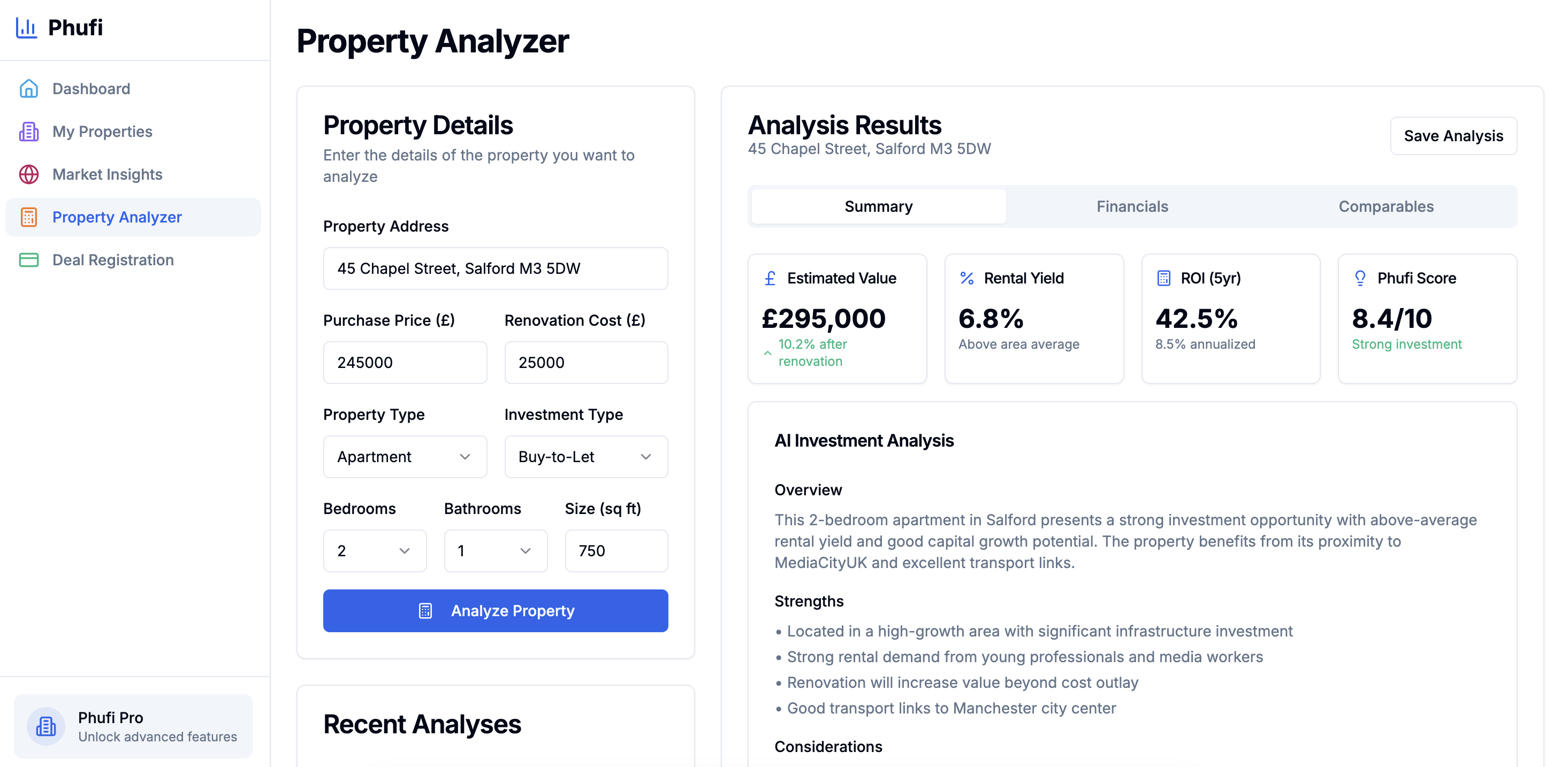
Task: Switch to the Comparables tab
Action: [1386, 206]
